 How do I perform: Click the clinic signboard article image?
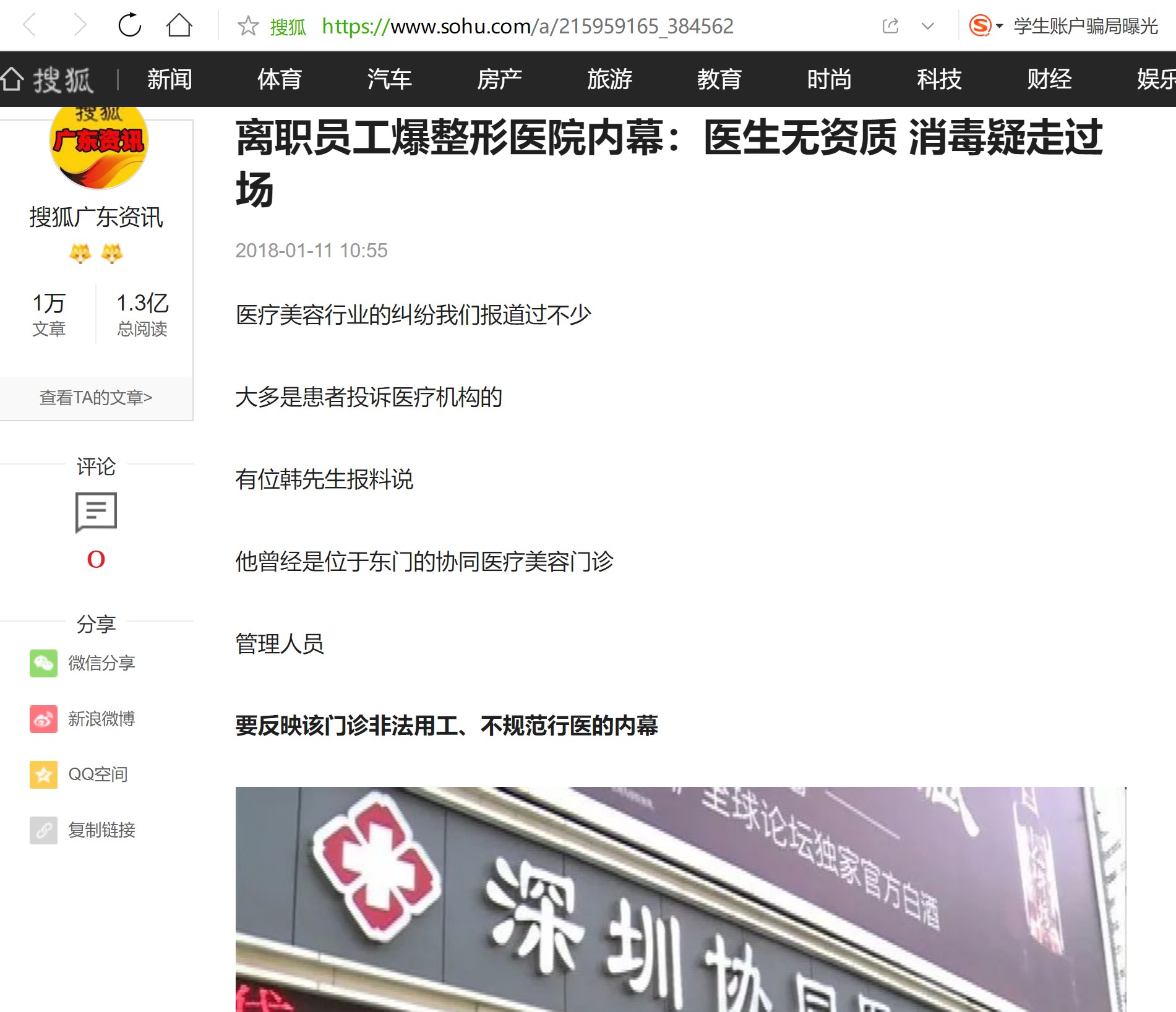680,899
